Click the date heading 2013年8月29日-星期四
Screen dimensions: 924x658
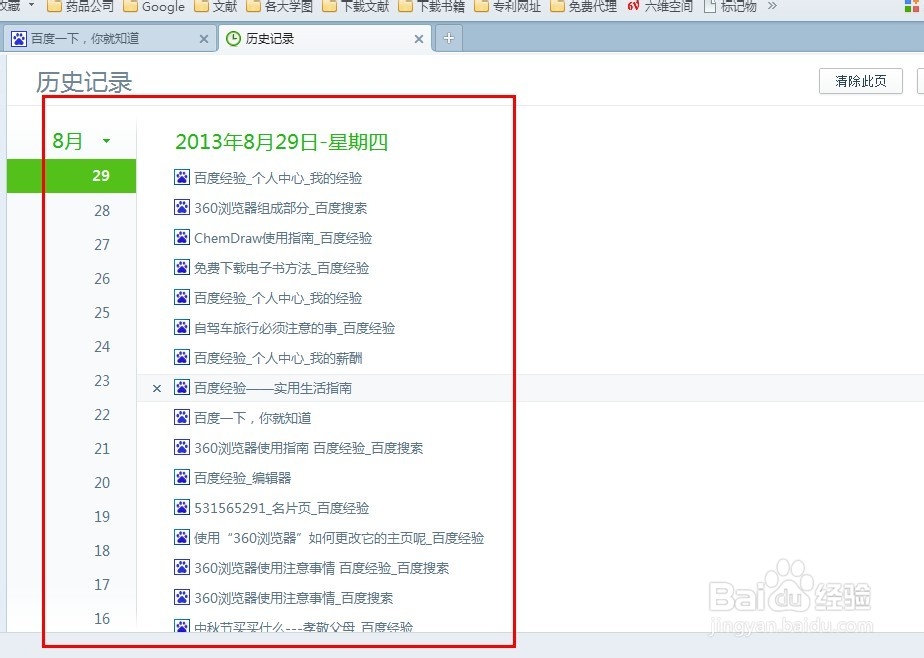click(282, 142)
